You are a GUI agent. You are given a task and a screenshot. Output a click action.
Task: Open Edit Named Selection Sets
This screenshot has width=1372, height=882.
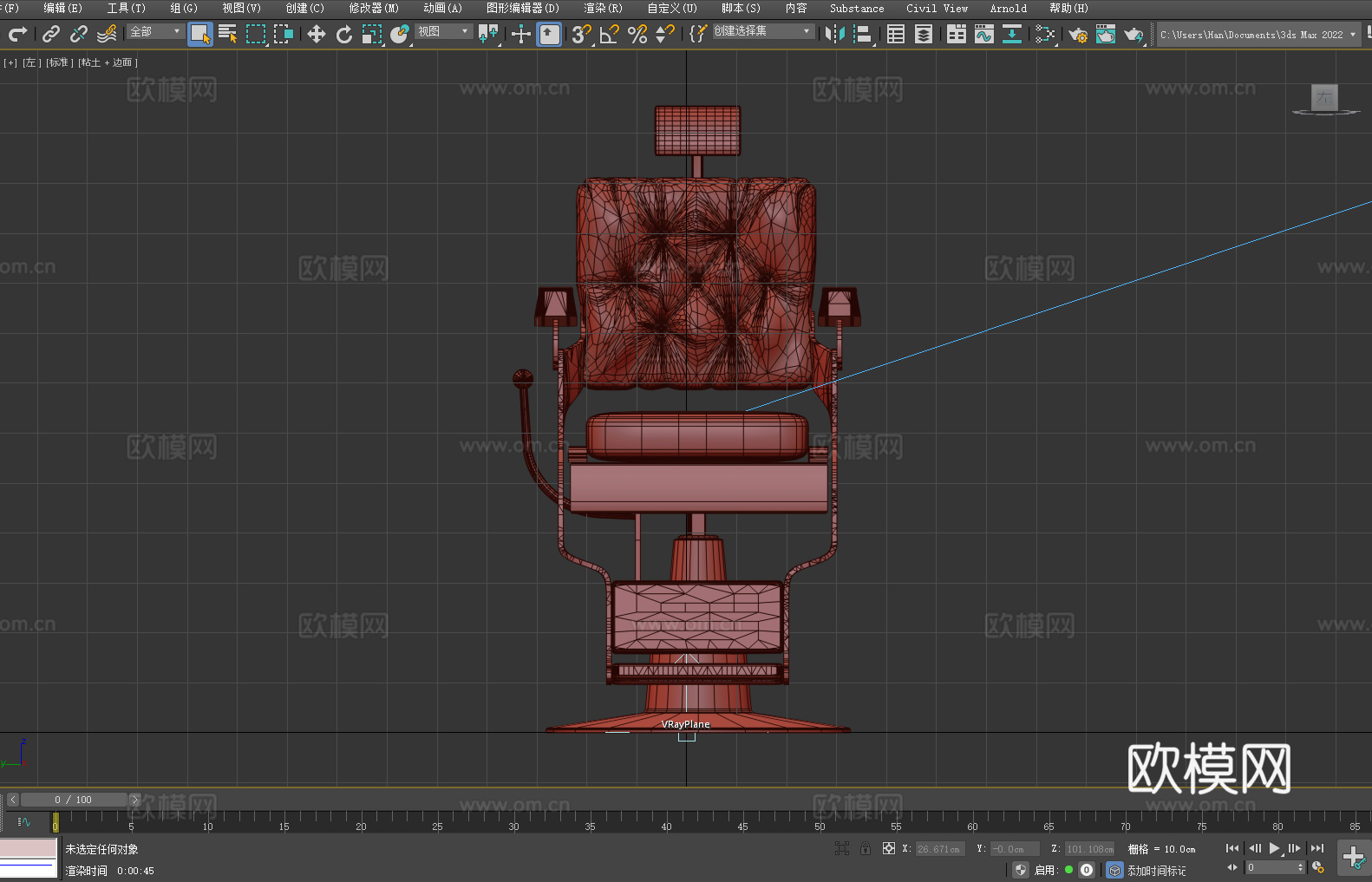pos(698,34)
